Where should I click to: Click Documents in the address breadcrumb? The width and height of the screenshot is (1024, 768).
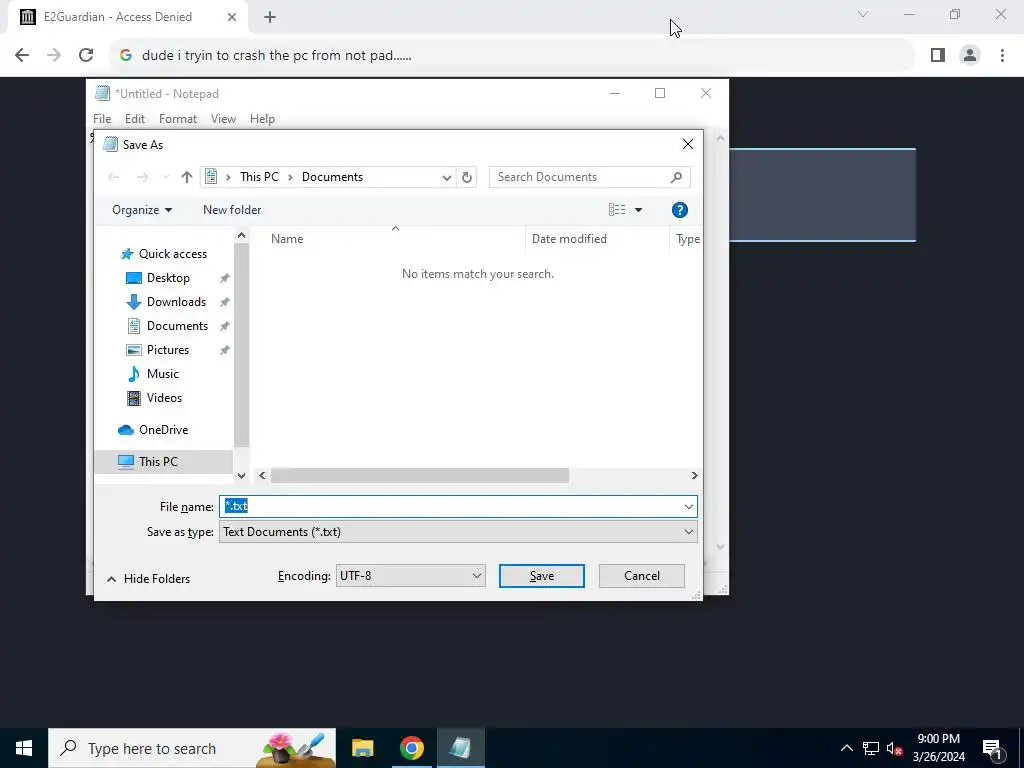332,177
